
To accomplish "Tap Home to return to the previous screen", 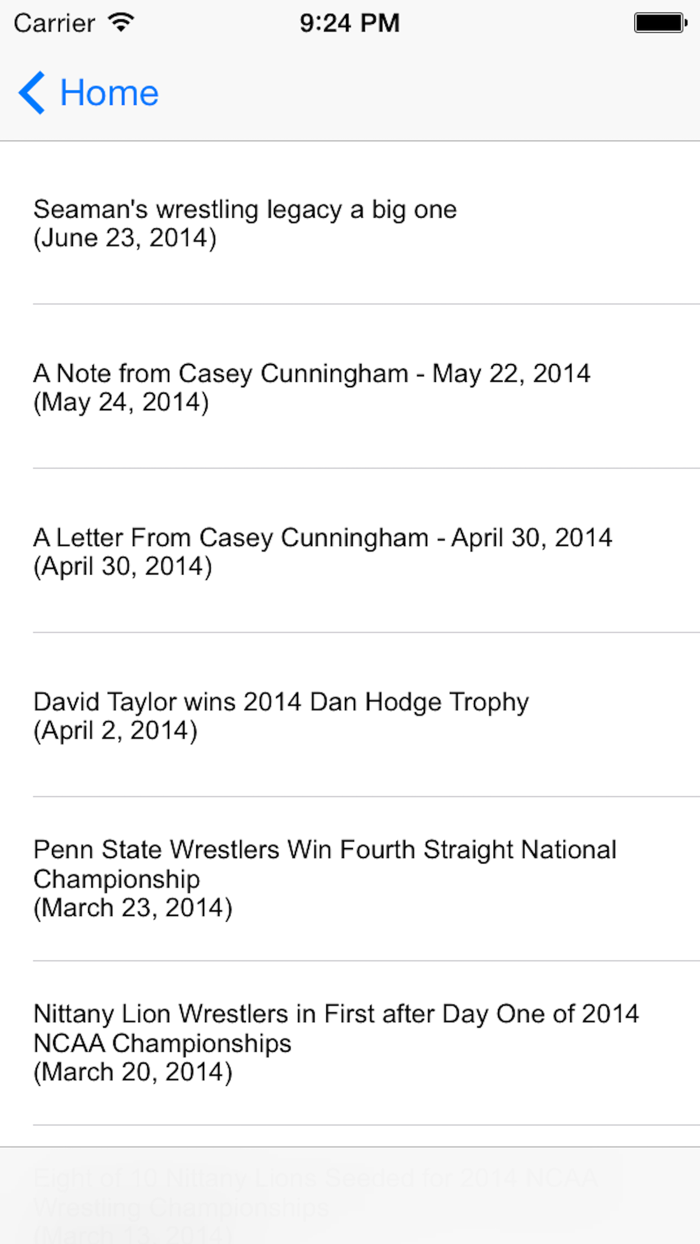I will point(109,93).
